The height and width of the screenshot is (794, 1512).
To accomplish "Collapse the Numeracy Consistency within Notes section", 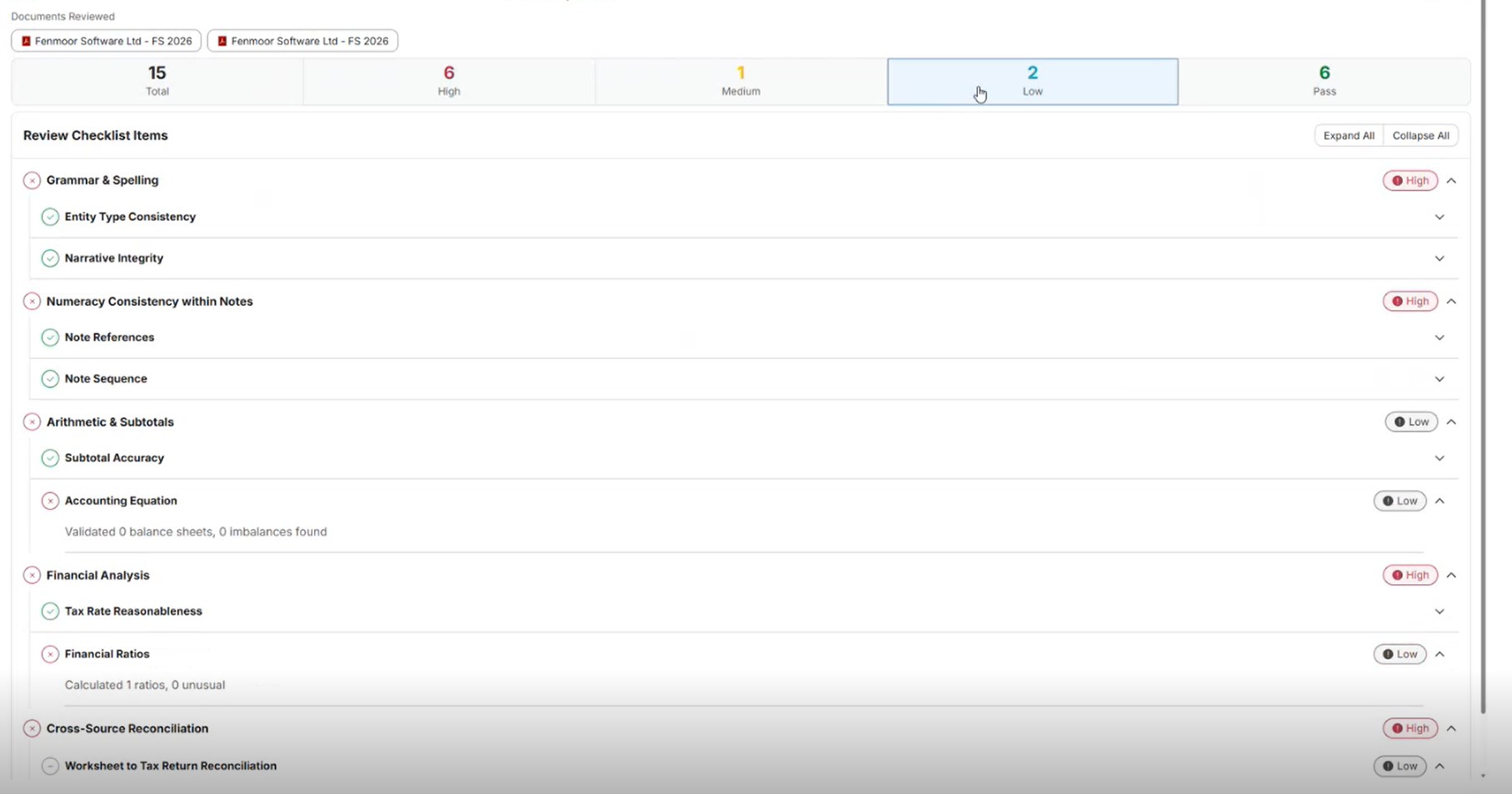I will pos(1451,302).
